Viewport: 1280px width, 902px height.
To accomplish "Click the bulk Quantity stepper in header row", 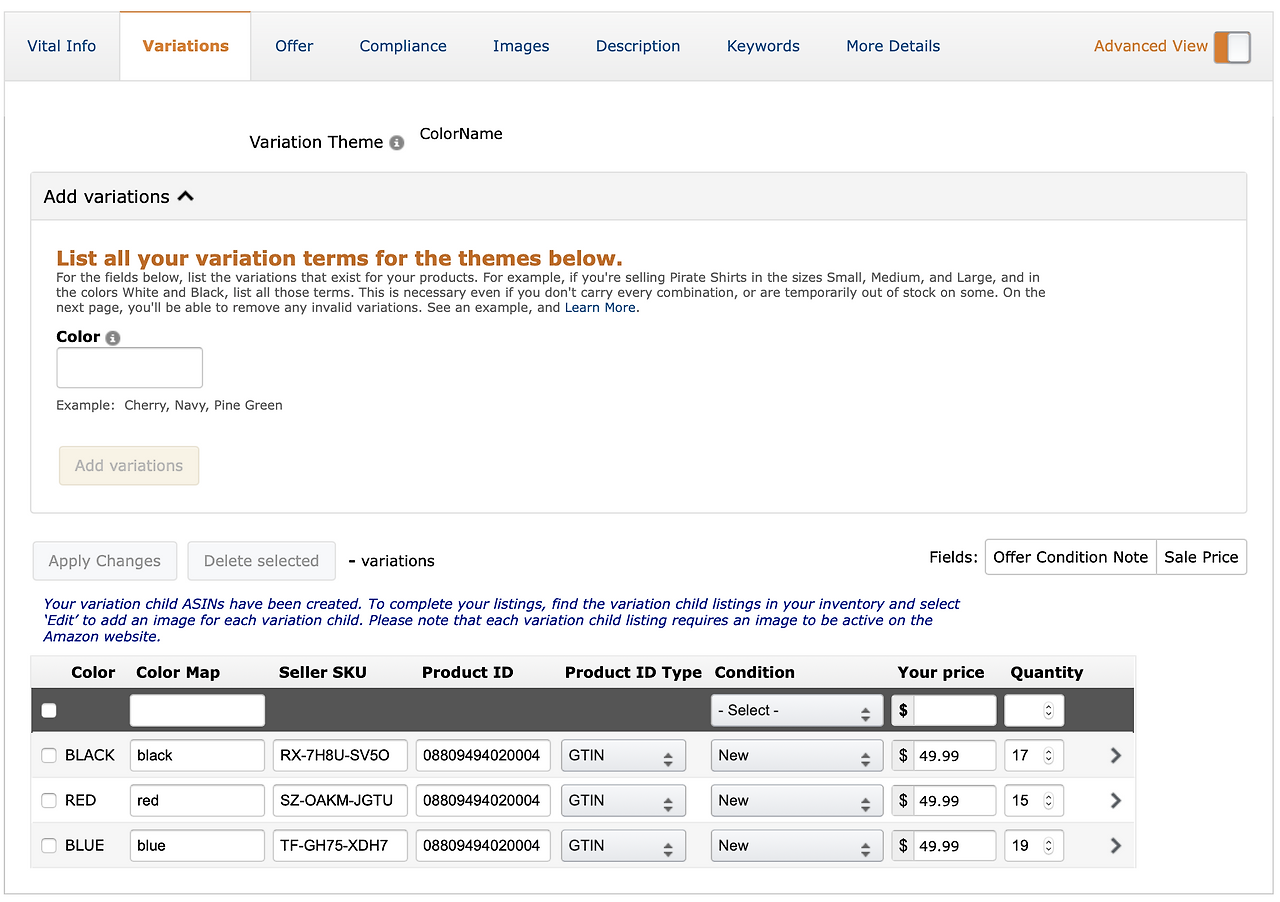I will 1034,711.
